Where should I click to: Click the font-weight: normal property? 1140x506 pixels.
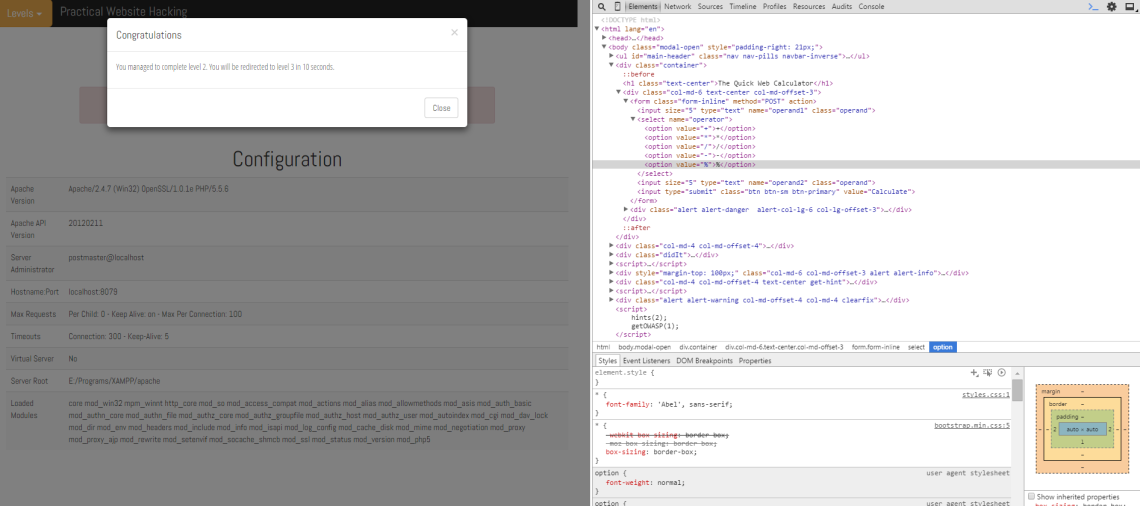[x=645, y=482]
